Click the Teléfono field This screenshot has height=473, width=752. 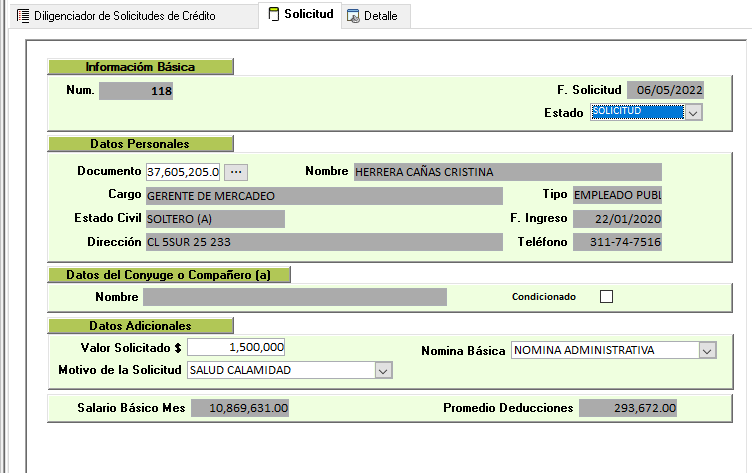coord(617,242)
